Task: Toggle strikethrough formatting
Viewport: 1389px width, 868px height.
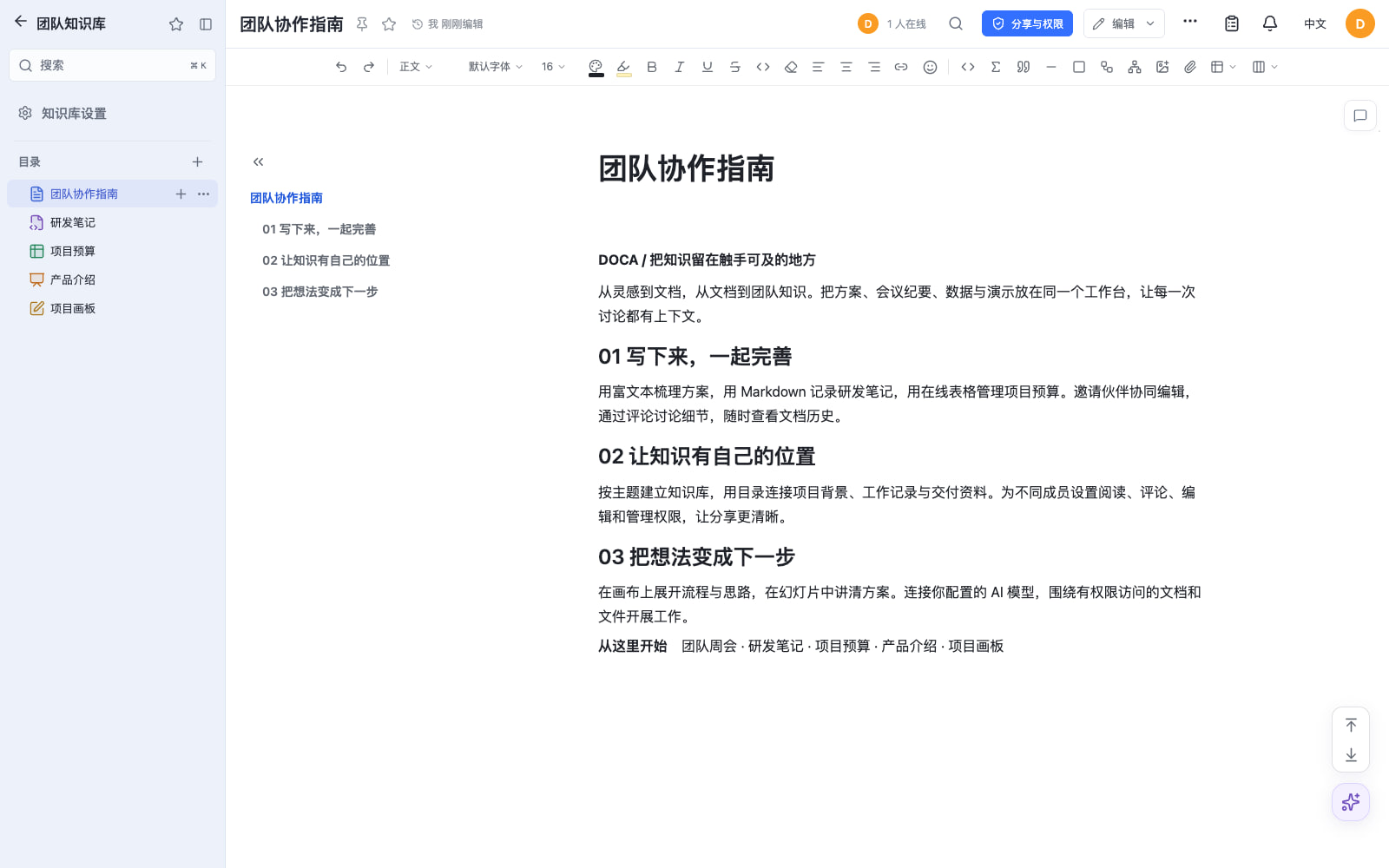Action: point(735,67)
